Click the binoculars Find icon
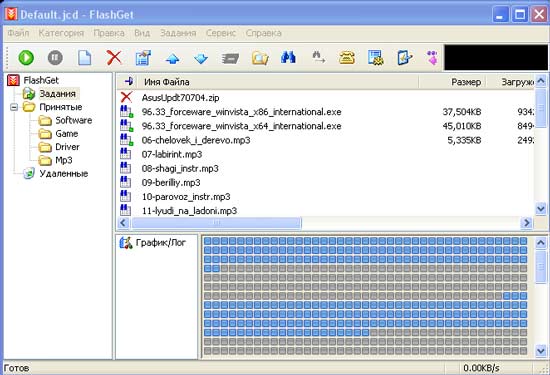The width and height of the screenshot is (550, 375). pos(288,57)
